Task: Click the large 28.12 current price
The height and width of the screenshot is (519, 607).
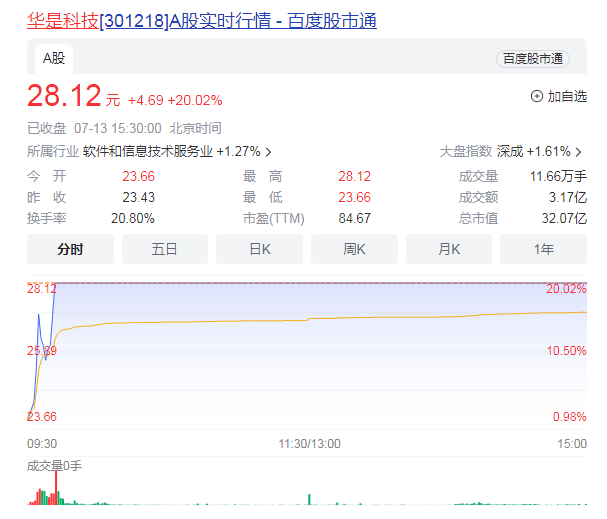Action: coord(64,97)
